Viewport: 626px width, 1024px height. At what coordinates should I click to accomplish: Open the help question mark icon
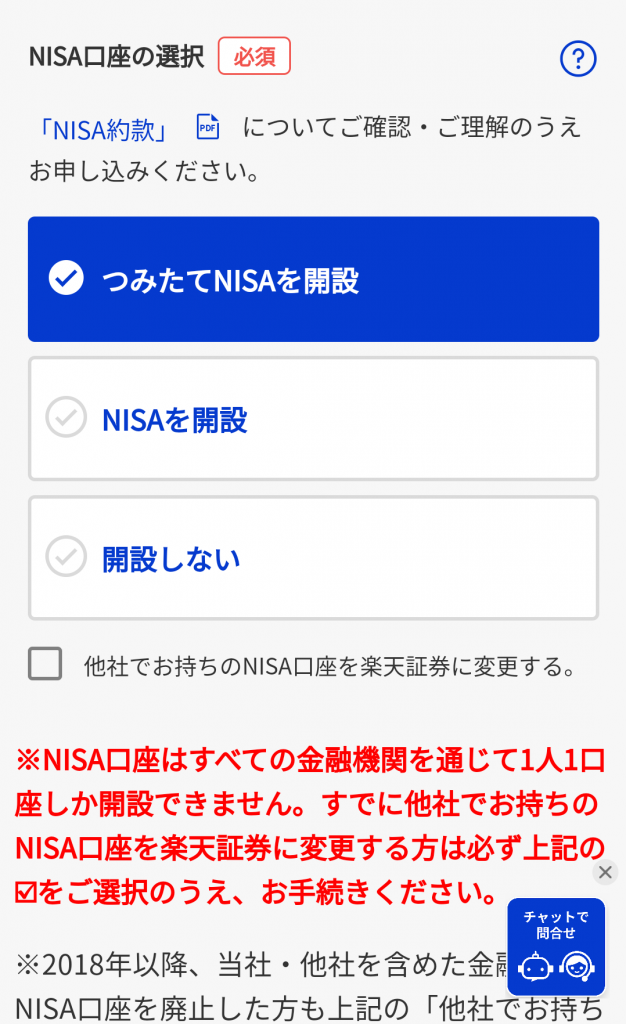(x=577, y=59)
